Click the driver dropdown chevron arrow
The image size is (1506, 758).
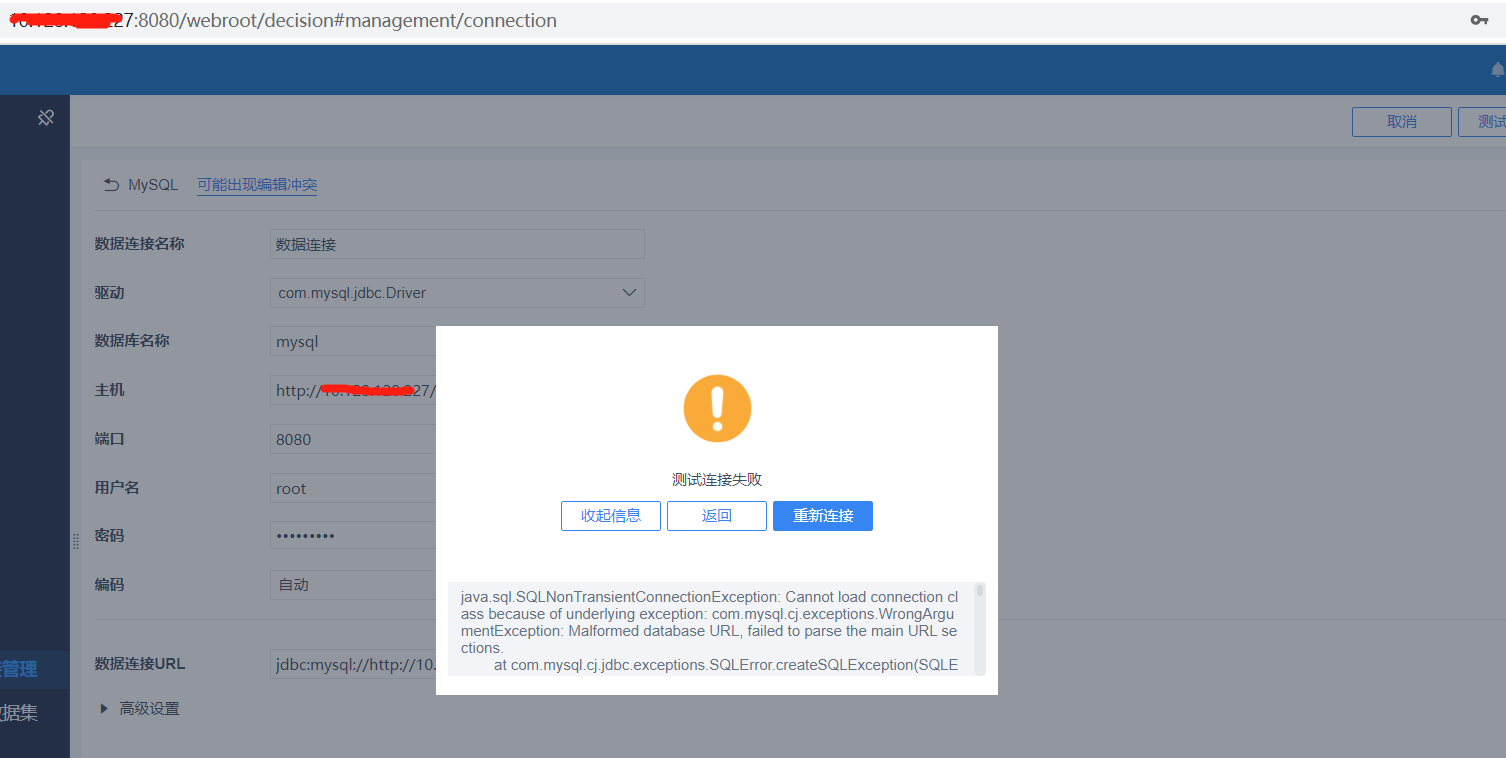pyautogui.click(x=629, y=293)
